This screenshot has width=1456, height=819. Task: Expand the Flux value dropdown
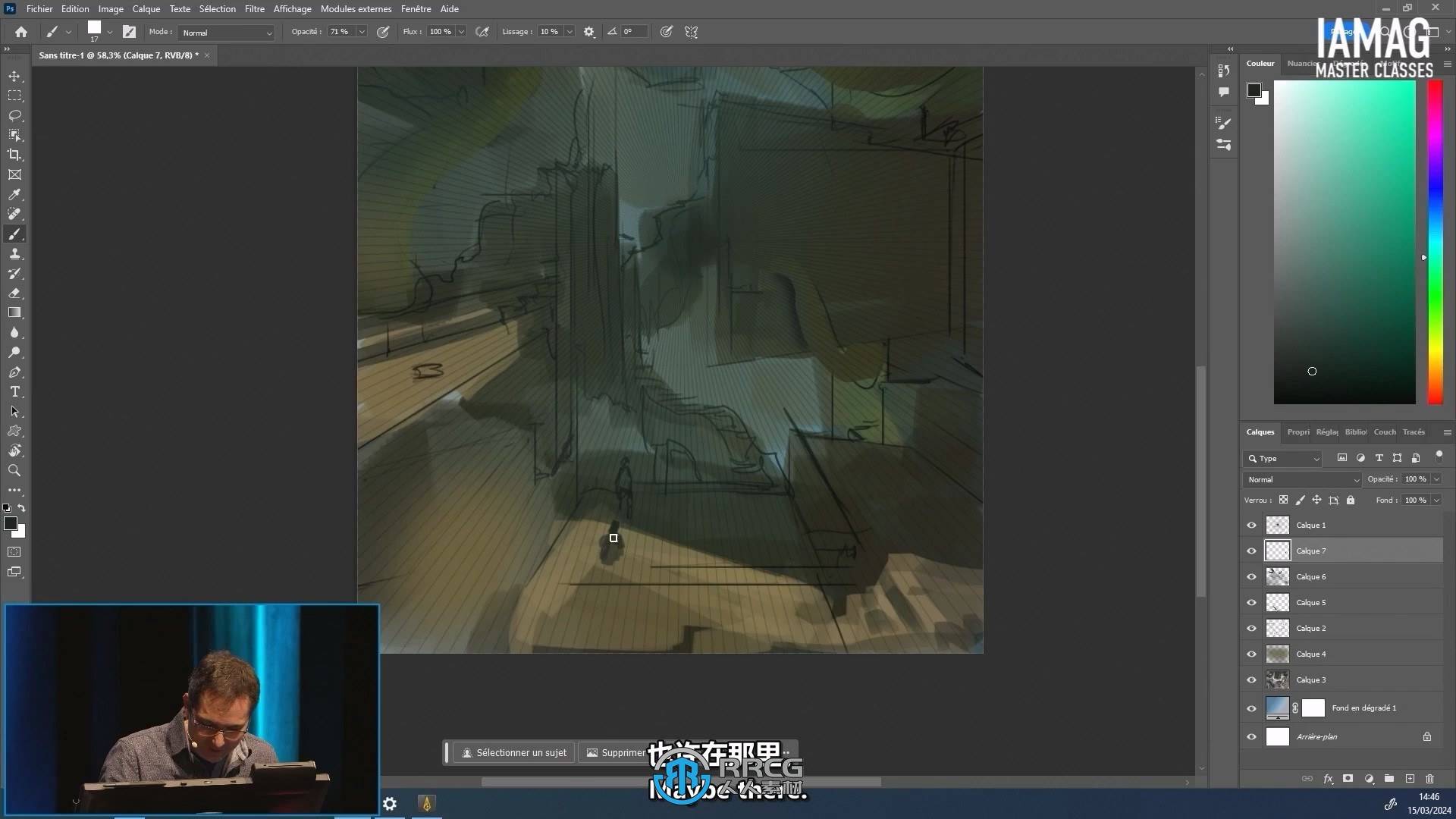461,32
